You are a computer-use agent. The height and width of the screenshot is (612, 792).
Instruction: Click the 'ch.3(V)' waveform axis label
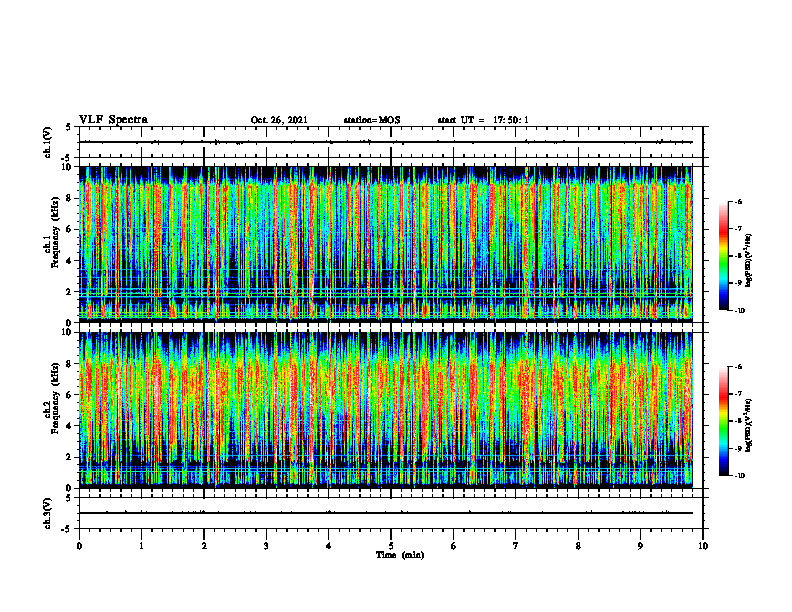coord(48,513)
